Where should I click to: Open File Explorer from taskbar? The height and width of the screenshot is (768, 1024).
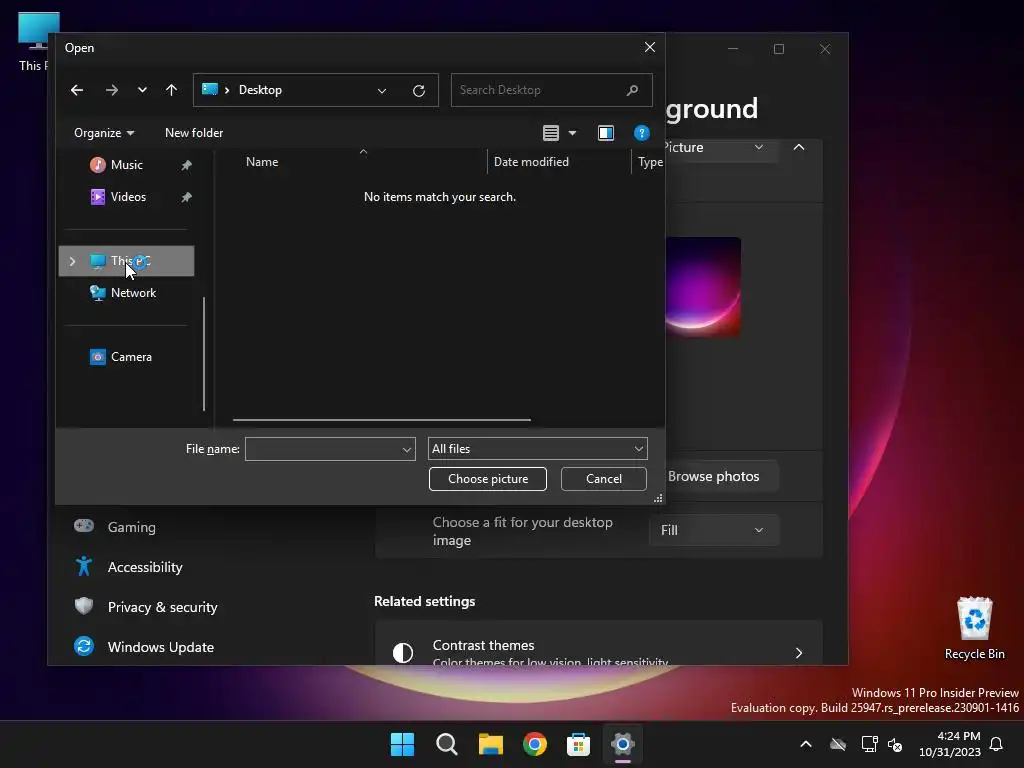[490, 744]
